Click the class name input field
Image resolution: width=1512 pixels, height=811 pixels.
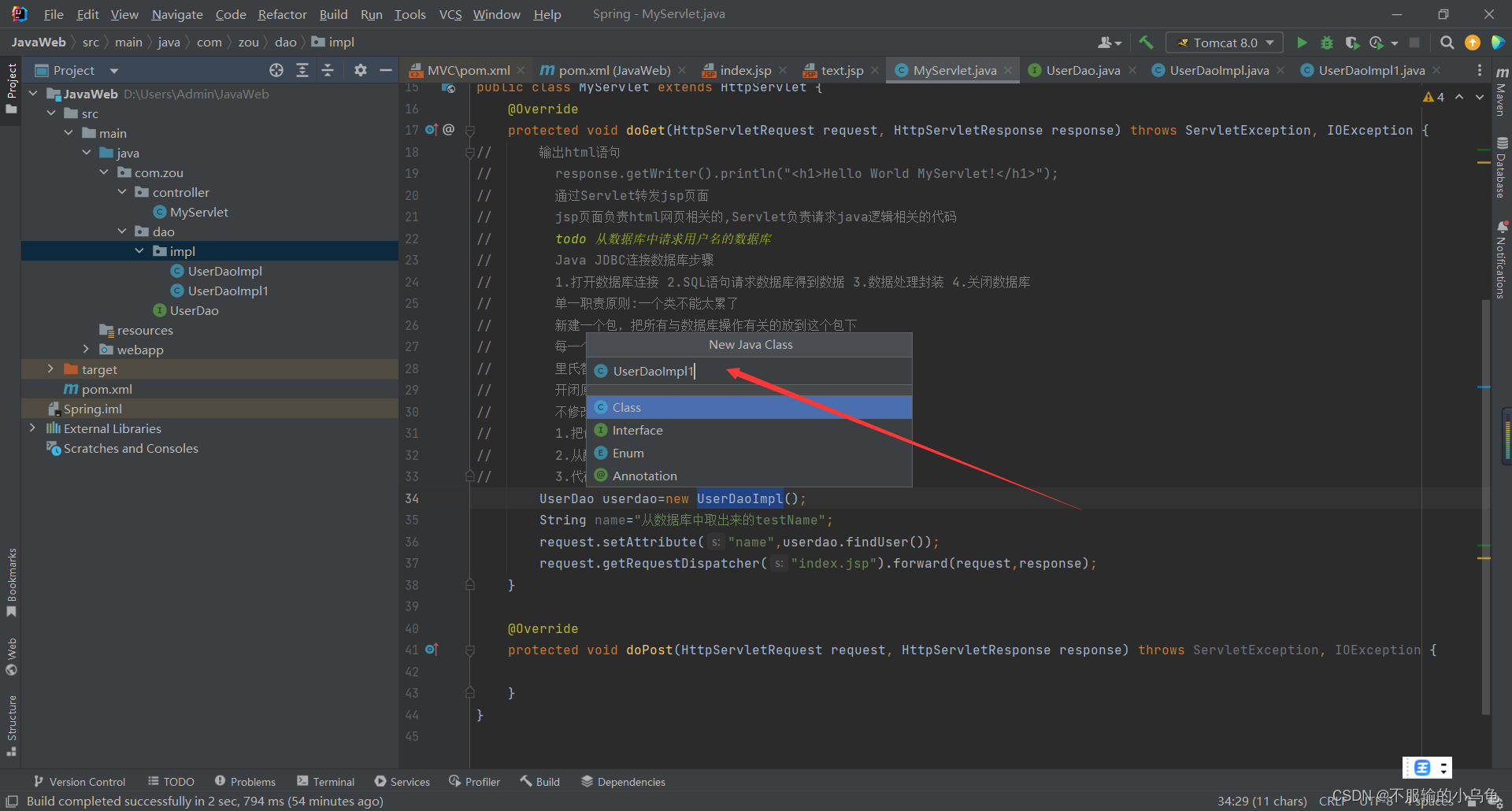click(749, 371)
